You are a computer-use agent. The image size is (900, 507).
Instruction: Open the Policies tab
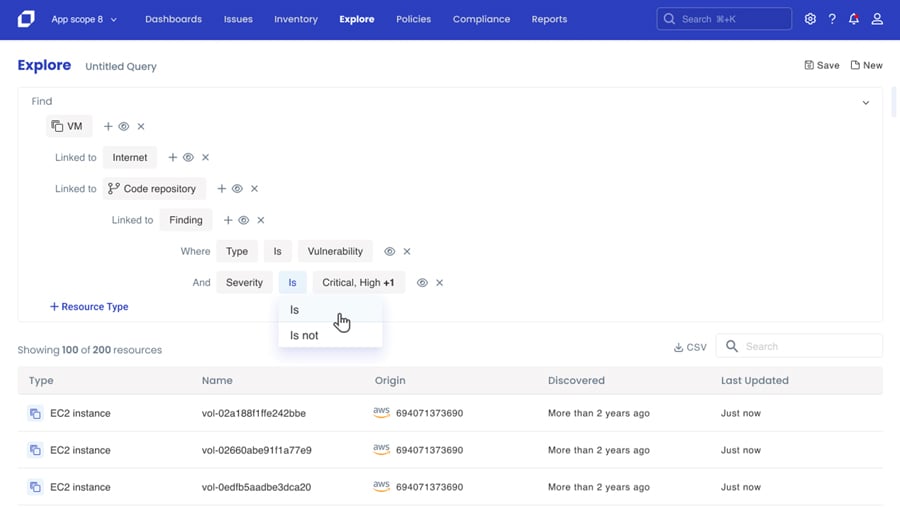413,19
